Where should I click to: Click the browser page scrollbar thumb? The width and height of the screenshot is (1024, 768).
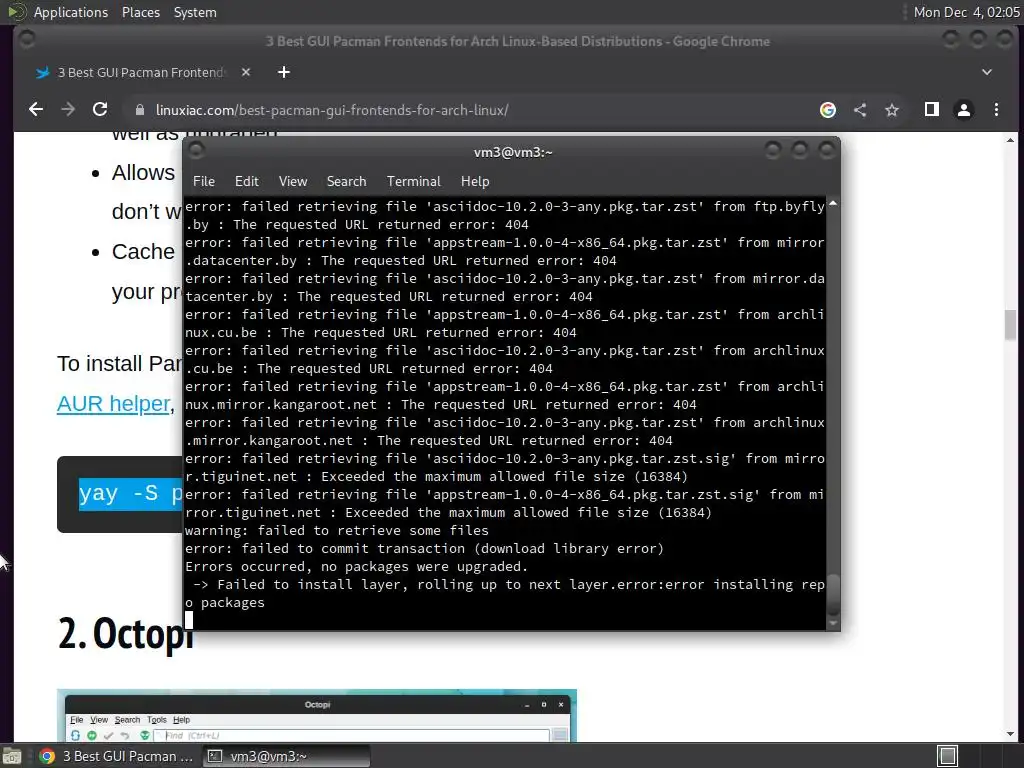point(1010,325)
